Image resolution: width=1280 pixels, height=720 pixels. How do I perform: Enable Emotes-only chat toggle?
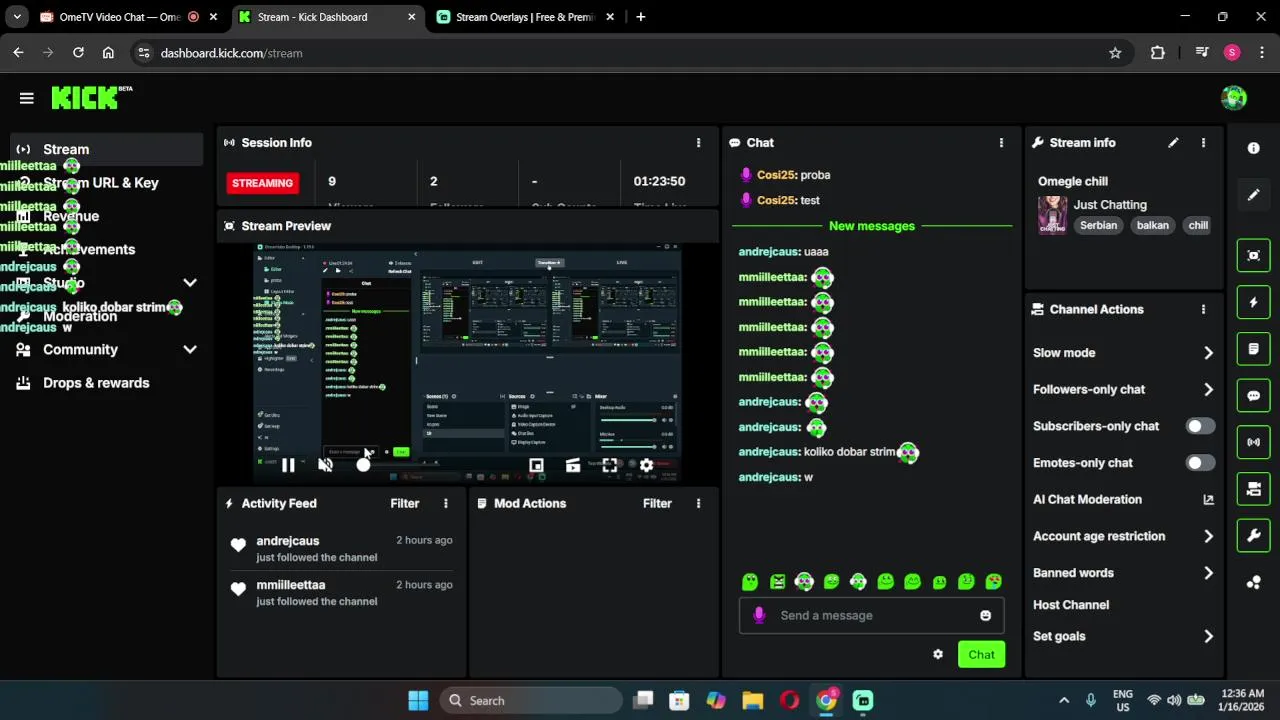tap(1200, 463)
